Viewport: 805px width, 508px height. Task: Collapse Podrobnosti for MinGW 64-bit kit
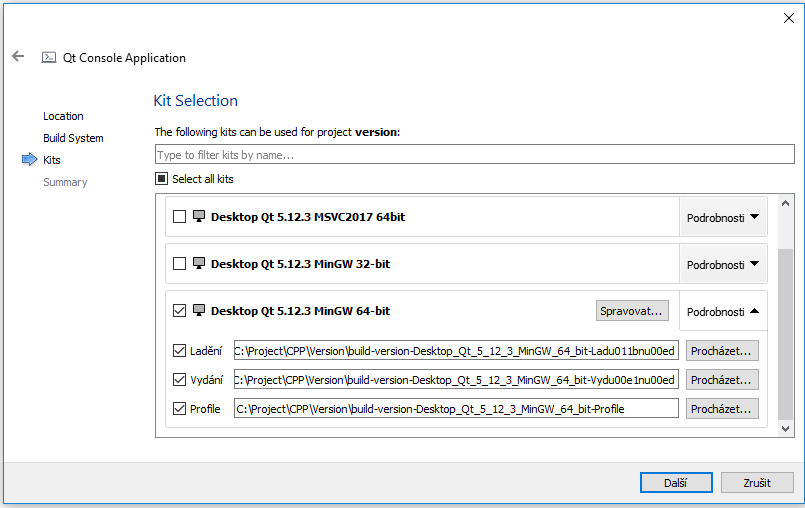pyautogui.click(x=723, y=311)
